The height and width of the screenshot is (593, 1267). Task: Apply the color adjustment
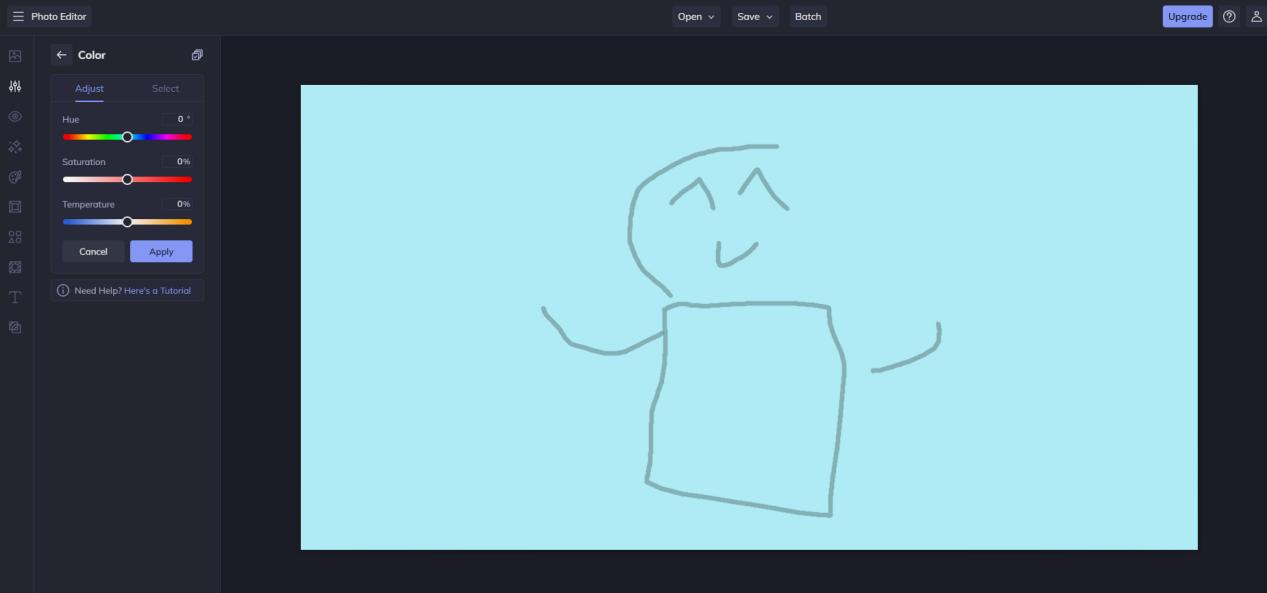pos(161,251)
